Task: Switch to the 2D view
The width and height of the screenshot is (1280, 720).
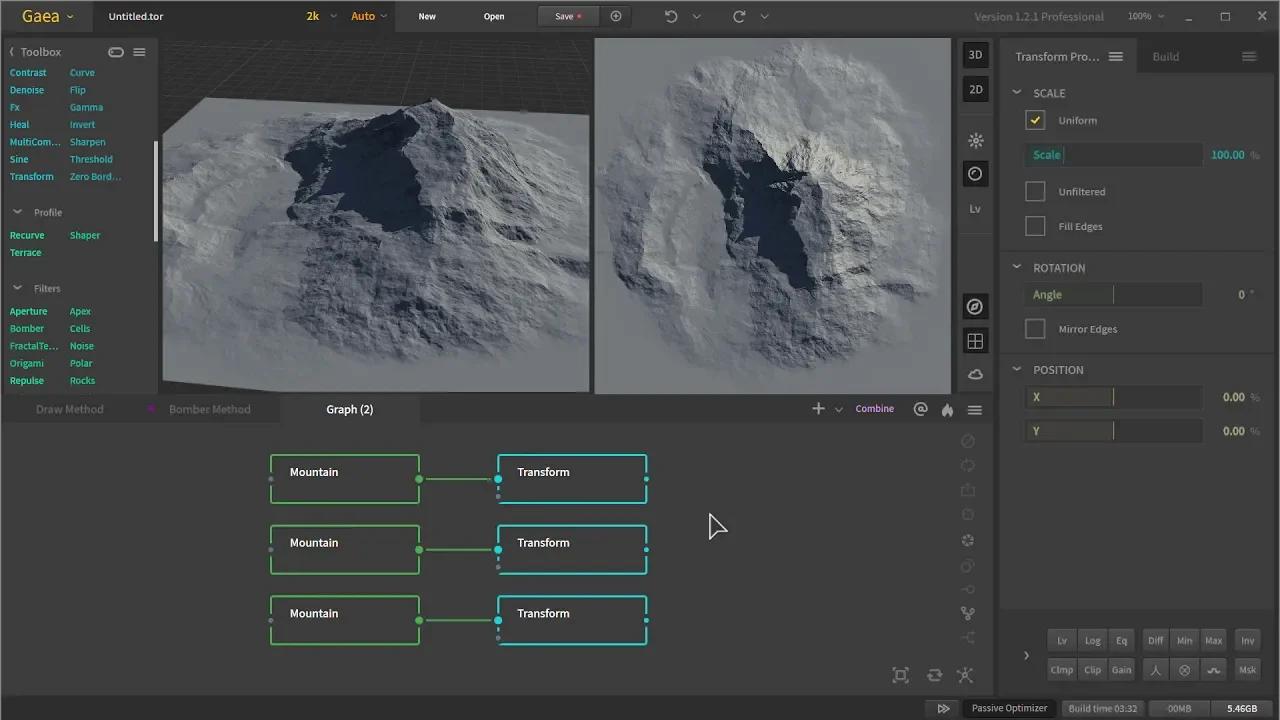Action: pos(975,89)
